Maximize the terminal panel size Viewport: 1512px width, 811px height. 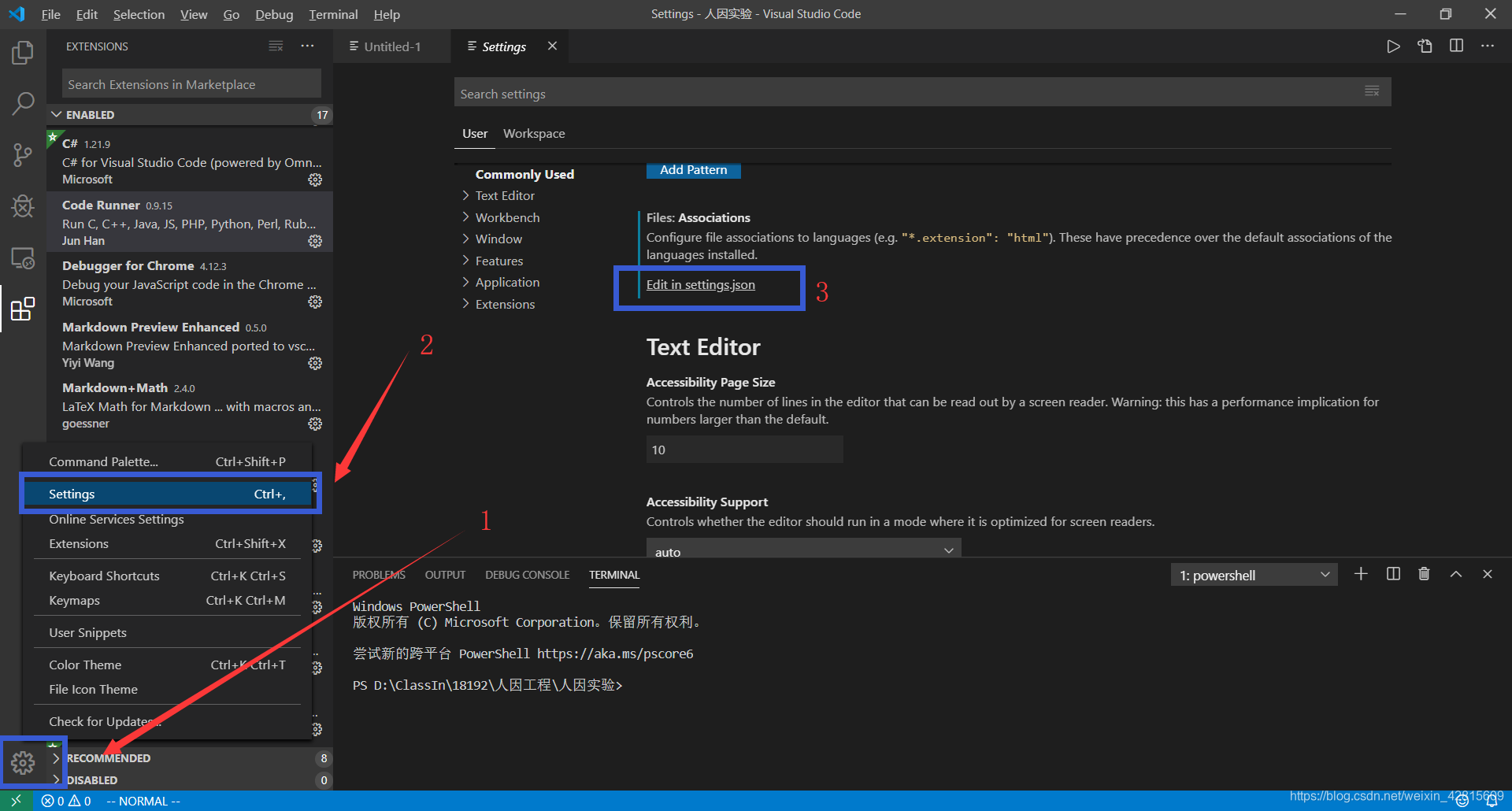1456,574
